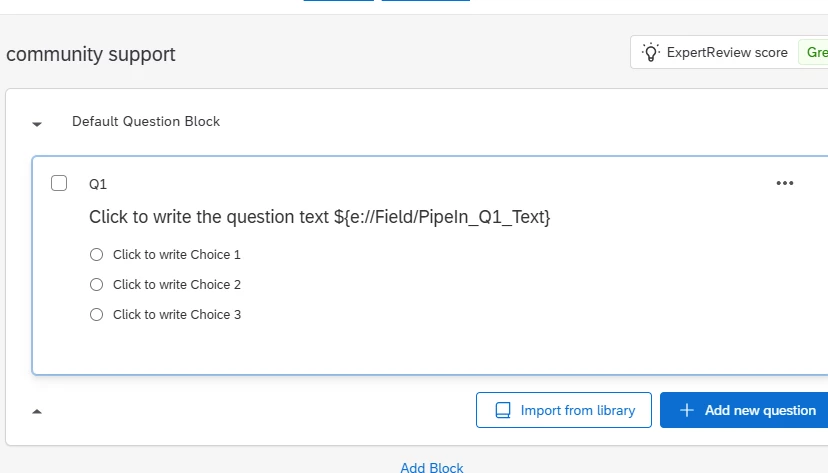Edit the 'Click to write Choice 2' text
The height and width of the screenshot is (473, 828).
(x=177, y=284)
